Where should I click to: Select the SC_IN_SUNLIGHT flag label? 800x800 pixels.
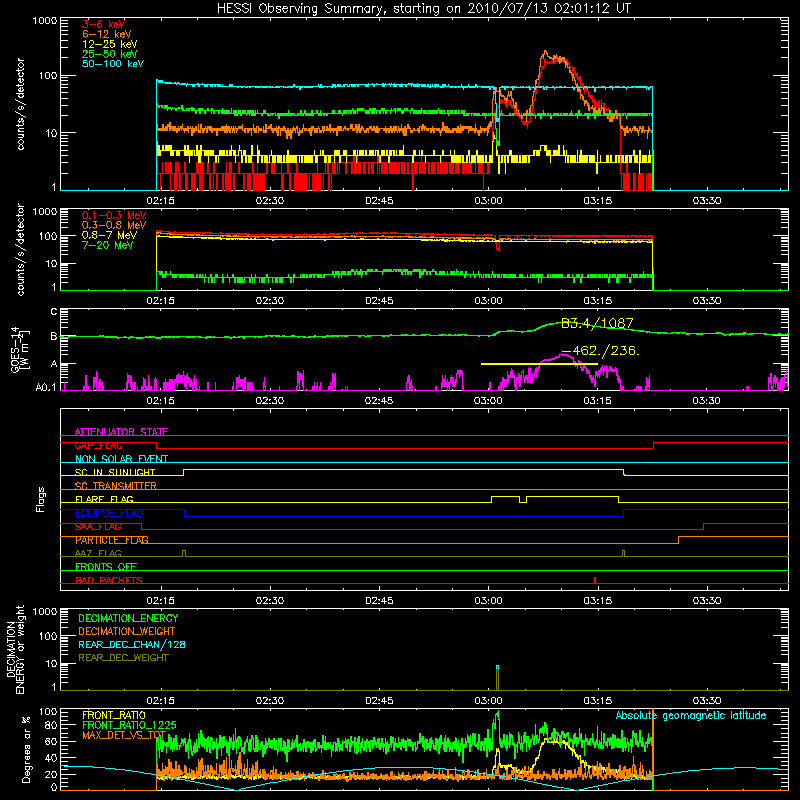[115, 472]
